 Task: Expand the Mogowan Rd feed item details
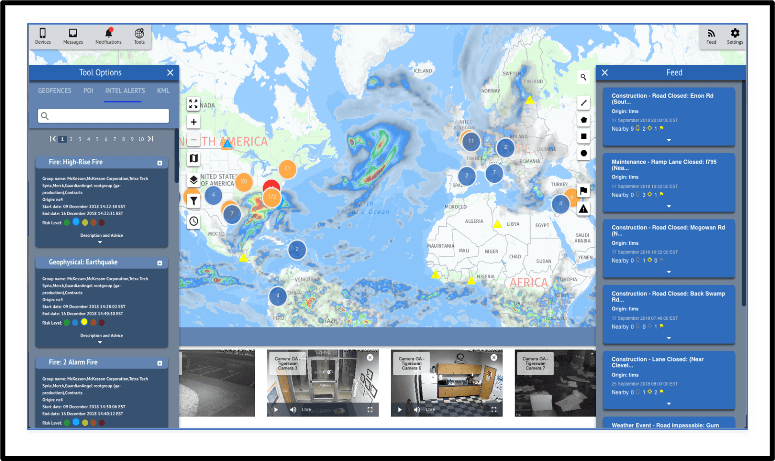point(669,271)
